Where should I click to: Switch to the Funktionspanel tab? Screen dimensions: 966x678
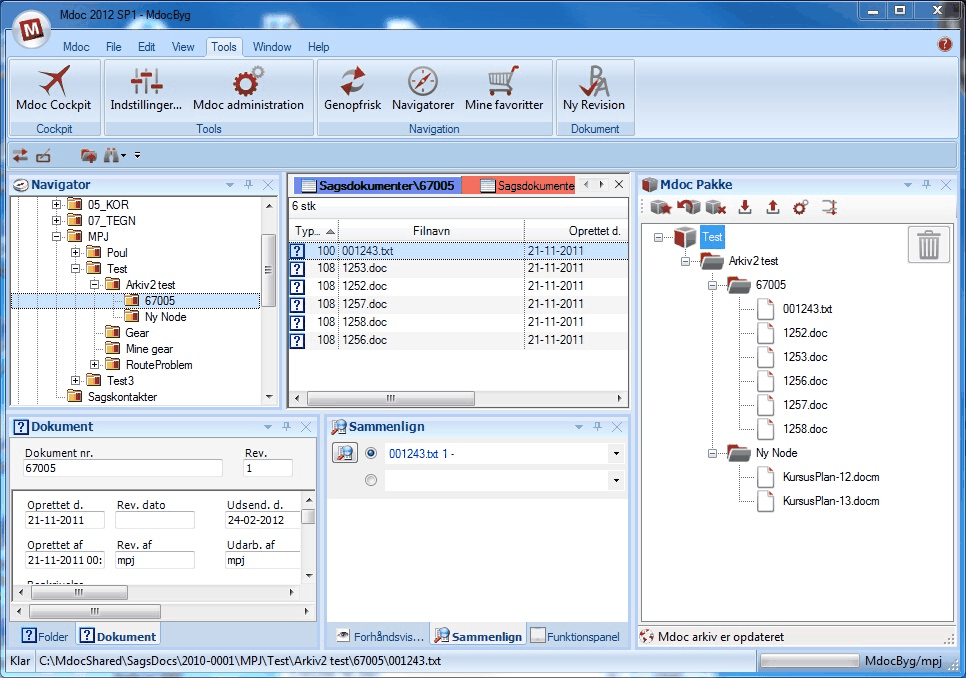(x=575, y=636)
